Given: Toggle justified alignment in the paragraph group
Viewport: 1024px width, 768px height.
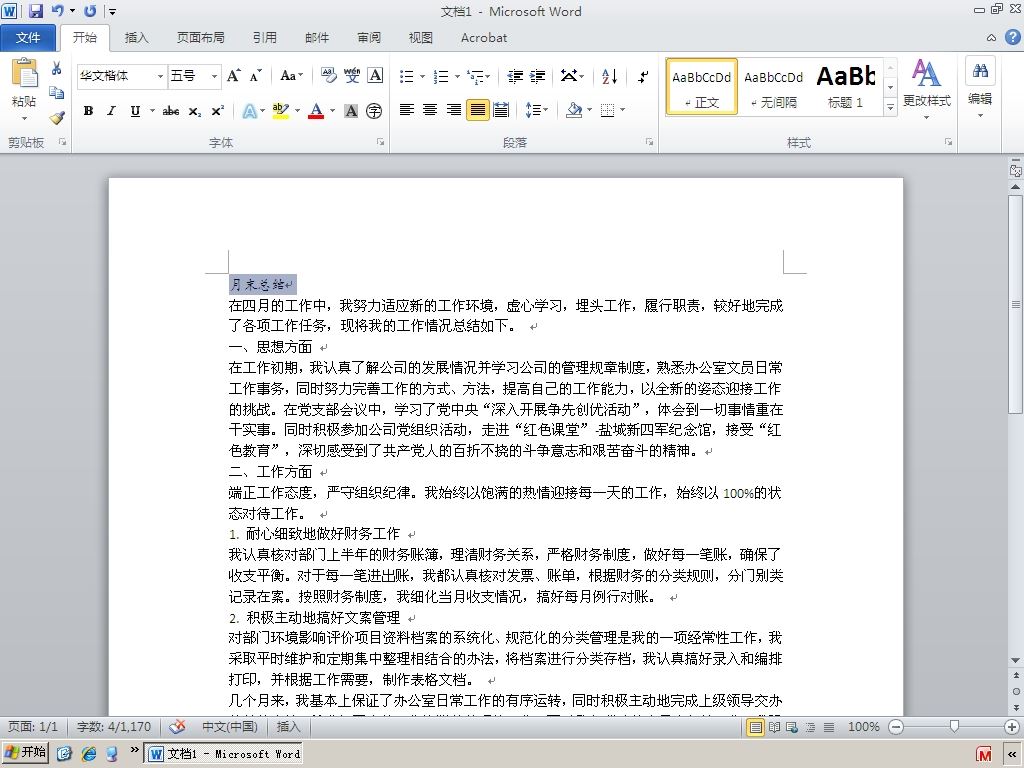Looking at the screenshot, I should (x=477, y=110).
